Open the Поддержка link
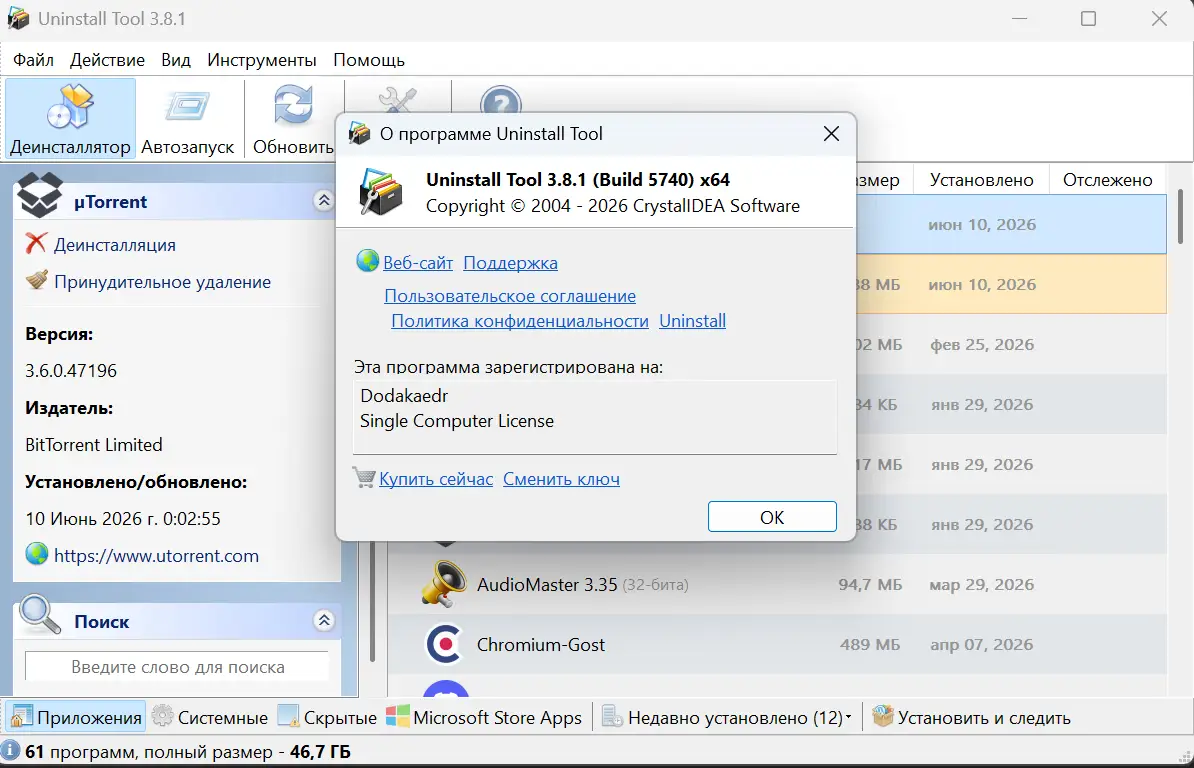The width and height of the screenshot is (1194, 768). [x=510, y=263]
